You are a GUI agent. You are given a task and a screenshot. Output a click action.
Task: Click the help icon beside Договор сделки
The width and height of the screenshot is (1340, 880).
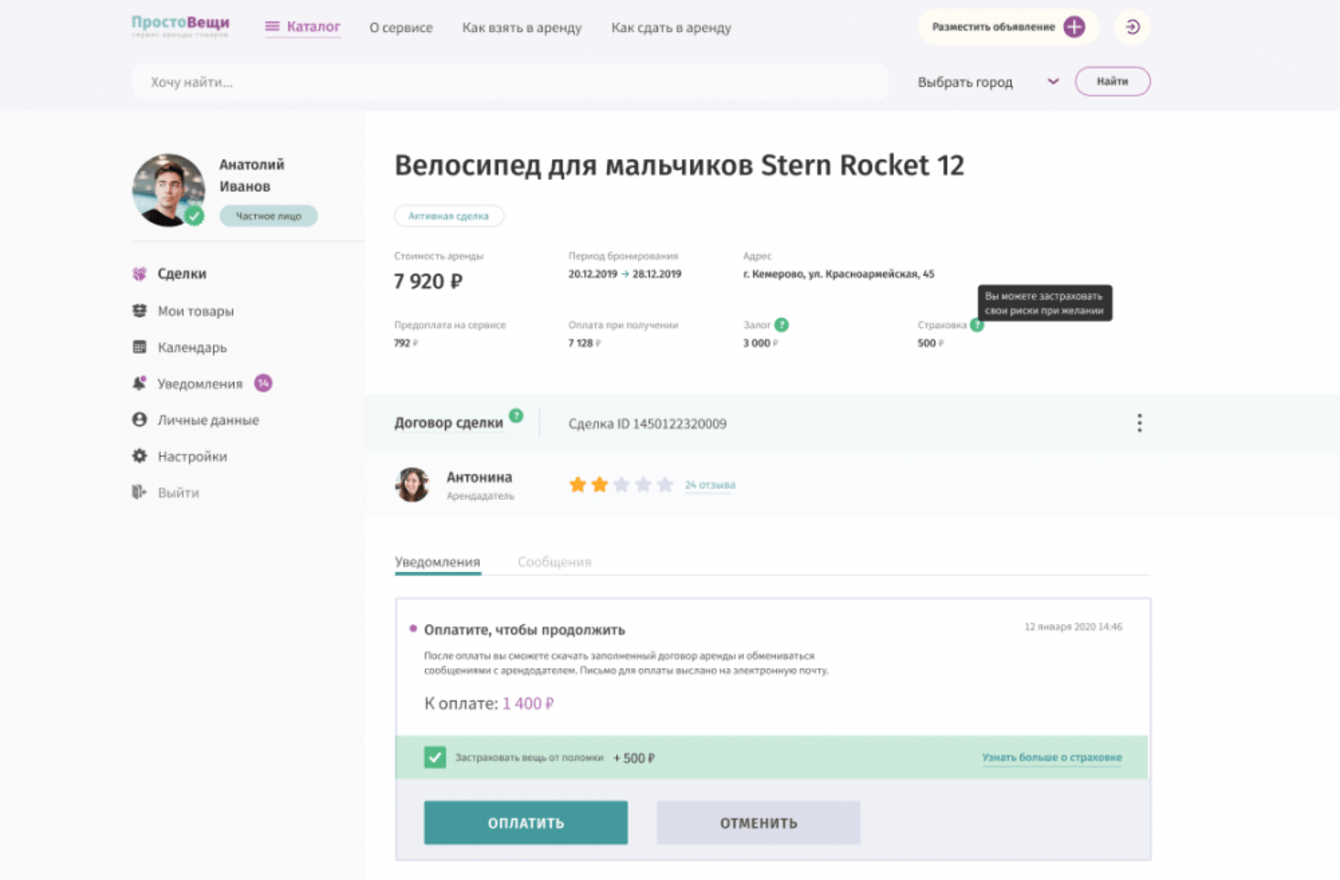[516, 416]
